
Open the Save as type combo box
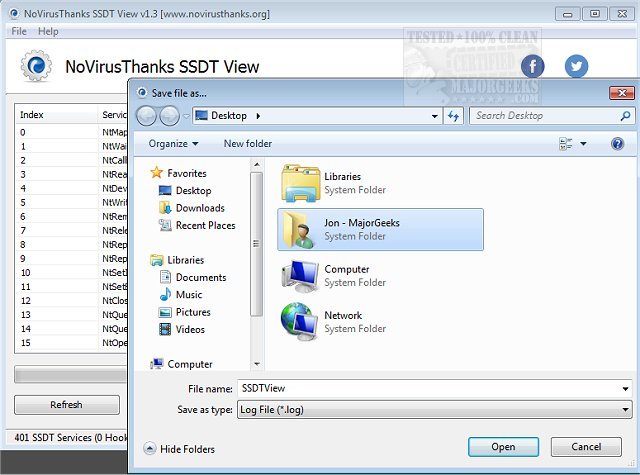coord(434,409)
